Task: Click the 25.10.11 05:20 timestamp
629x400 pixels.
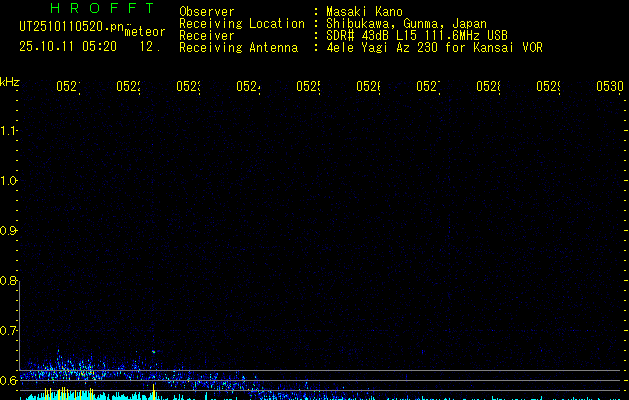Action: click(x=67, y=46)
